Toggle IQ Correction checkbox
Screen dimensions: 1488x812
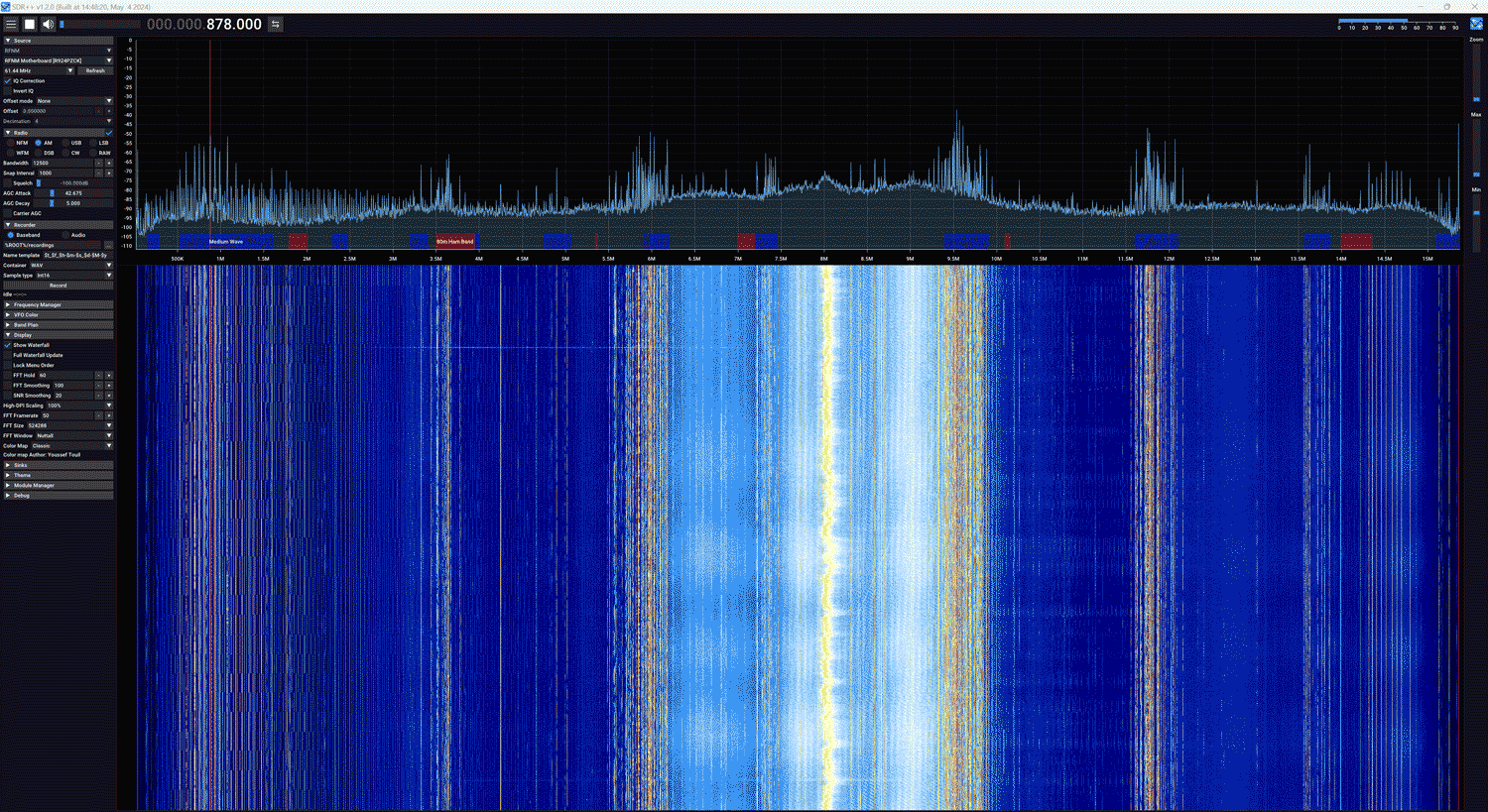tap(8, 80)
